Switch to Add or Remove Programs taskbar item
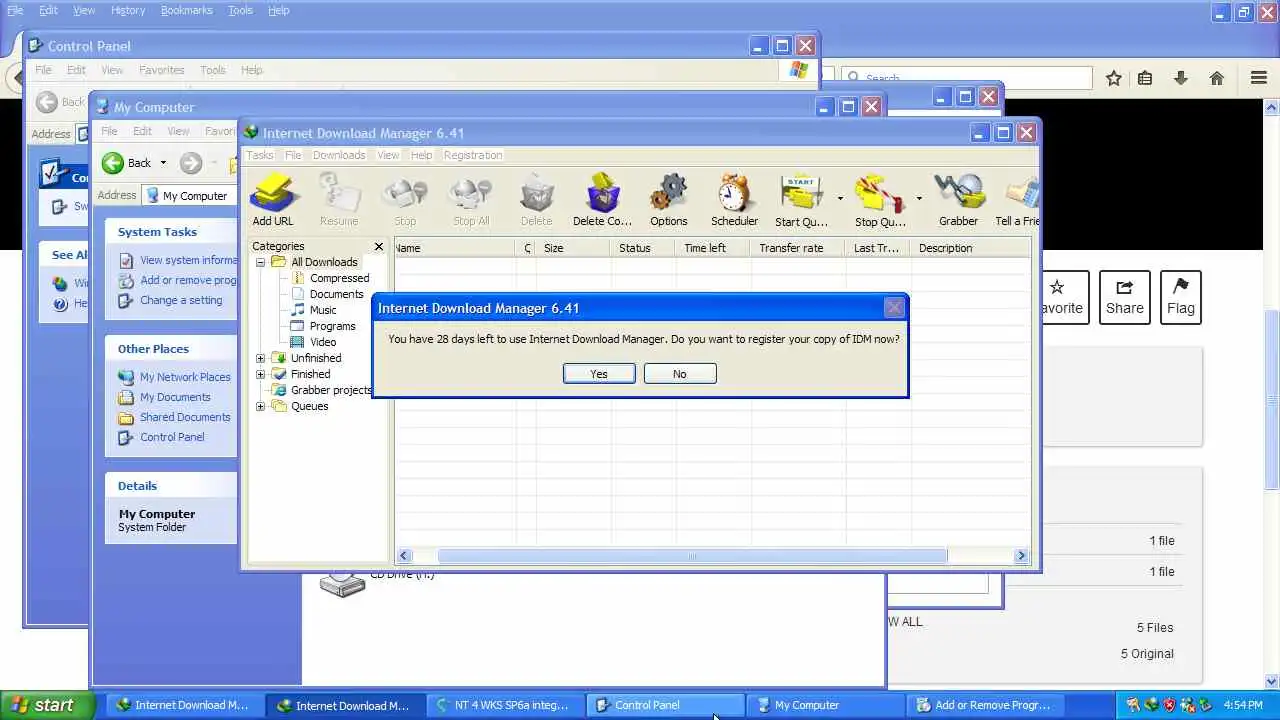Screen dimensions: 1280x720 (985, 705)
